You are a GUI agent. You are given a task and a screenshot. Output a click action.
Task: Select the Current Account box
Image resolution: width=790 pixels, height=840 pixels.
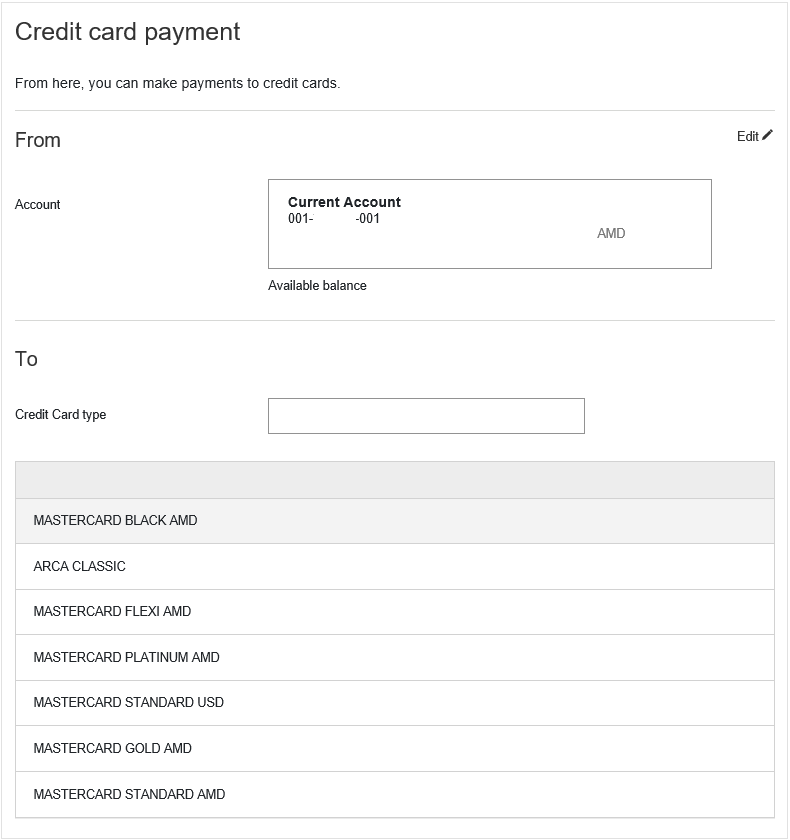click(490, 224)
